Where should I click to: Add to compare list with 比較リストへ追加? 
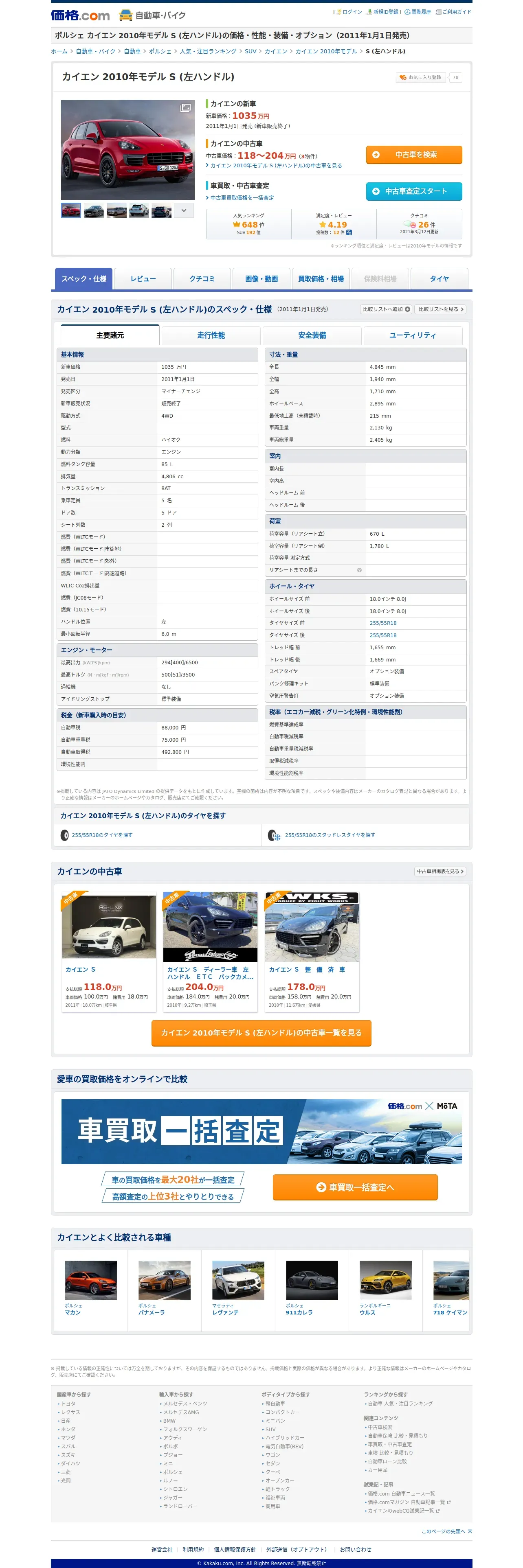point(386,309)
